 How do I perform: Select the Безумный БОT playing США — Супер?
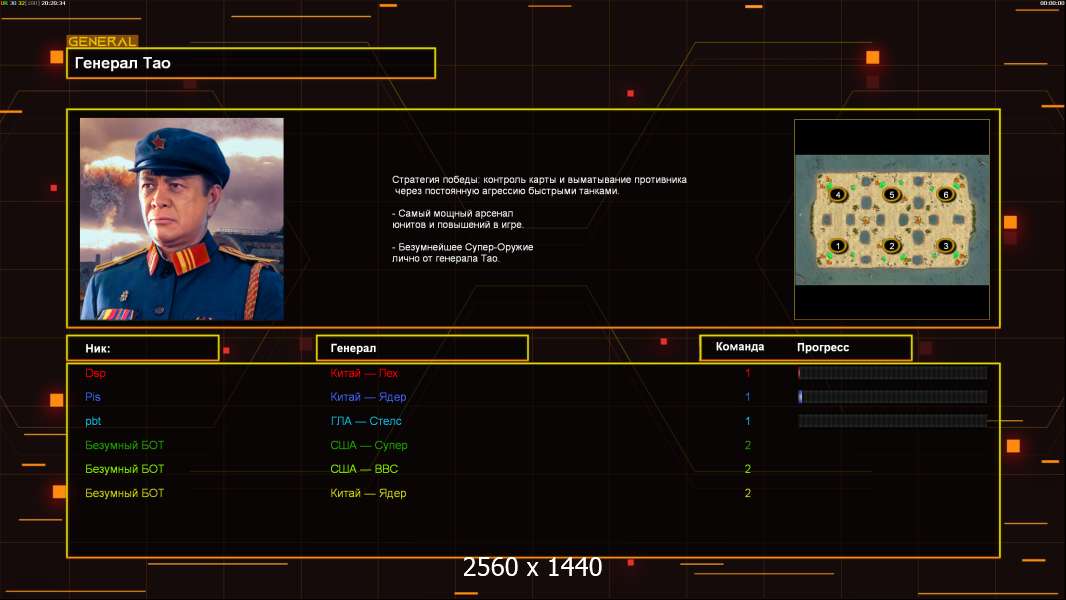(x=124, y=445)
